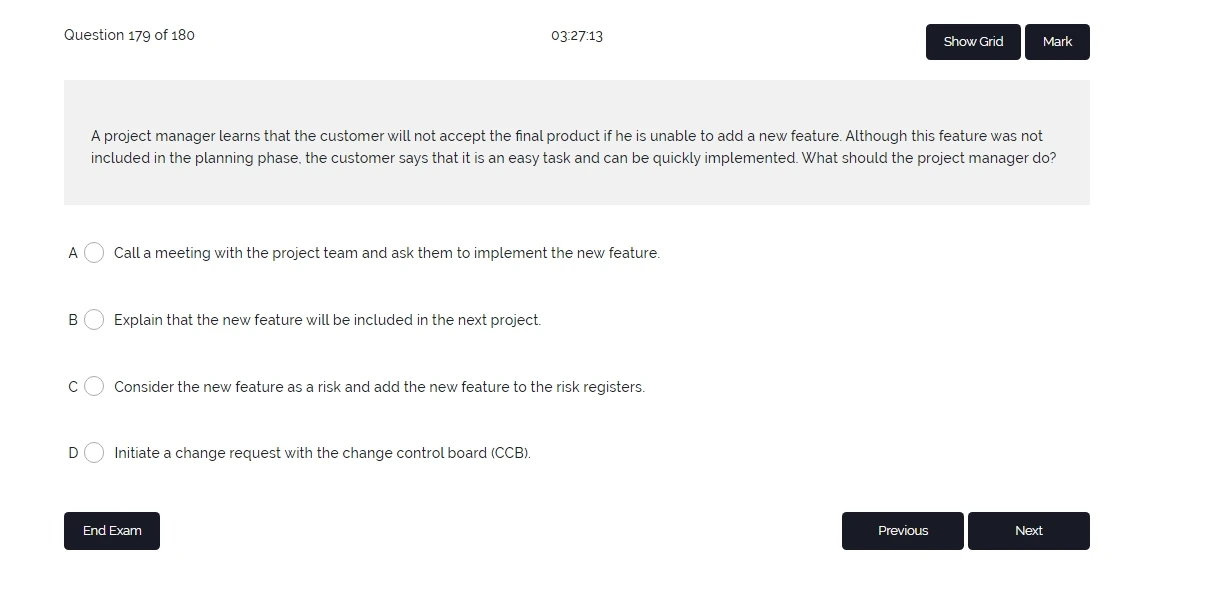Select option D radio button
This screenshot has width=1212, height=589.
(x=94, y=453)
